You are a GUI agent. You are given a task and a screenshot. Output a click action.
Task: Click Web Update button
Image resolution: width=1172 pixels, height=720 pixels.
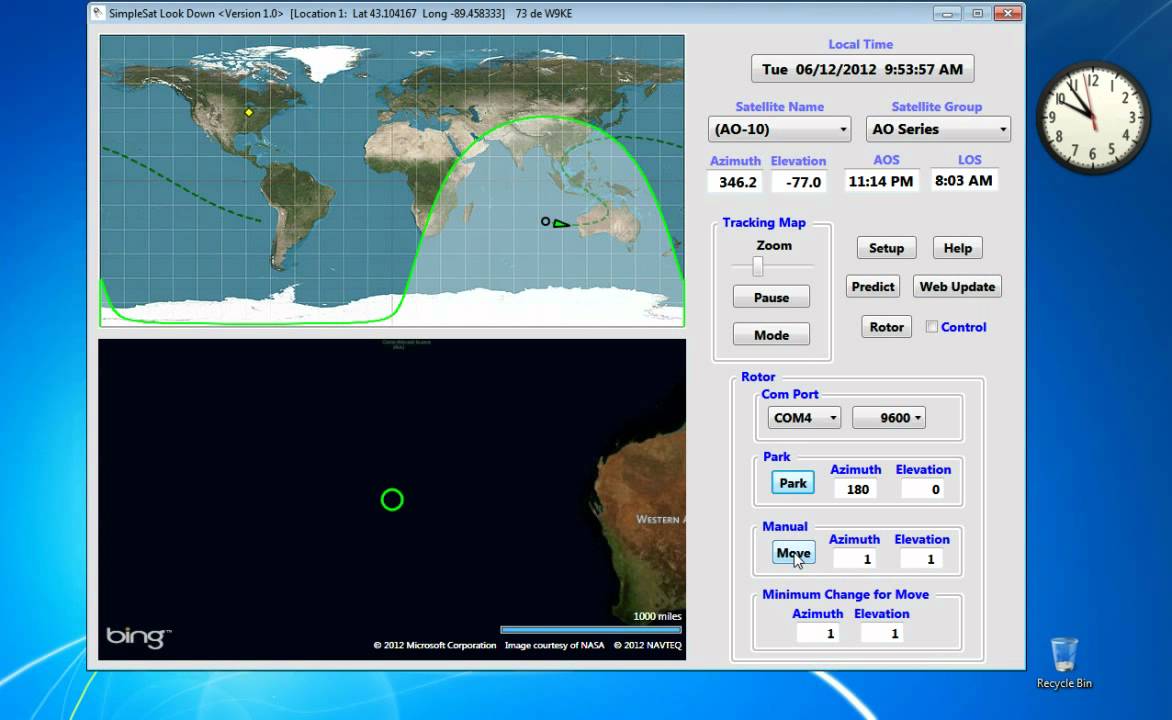coord(957,286)
